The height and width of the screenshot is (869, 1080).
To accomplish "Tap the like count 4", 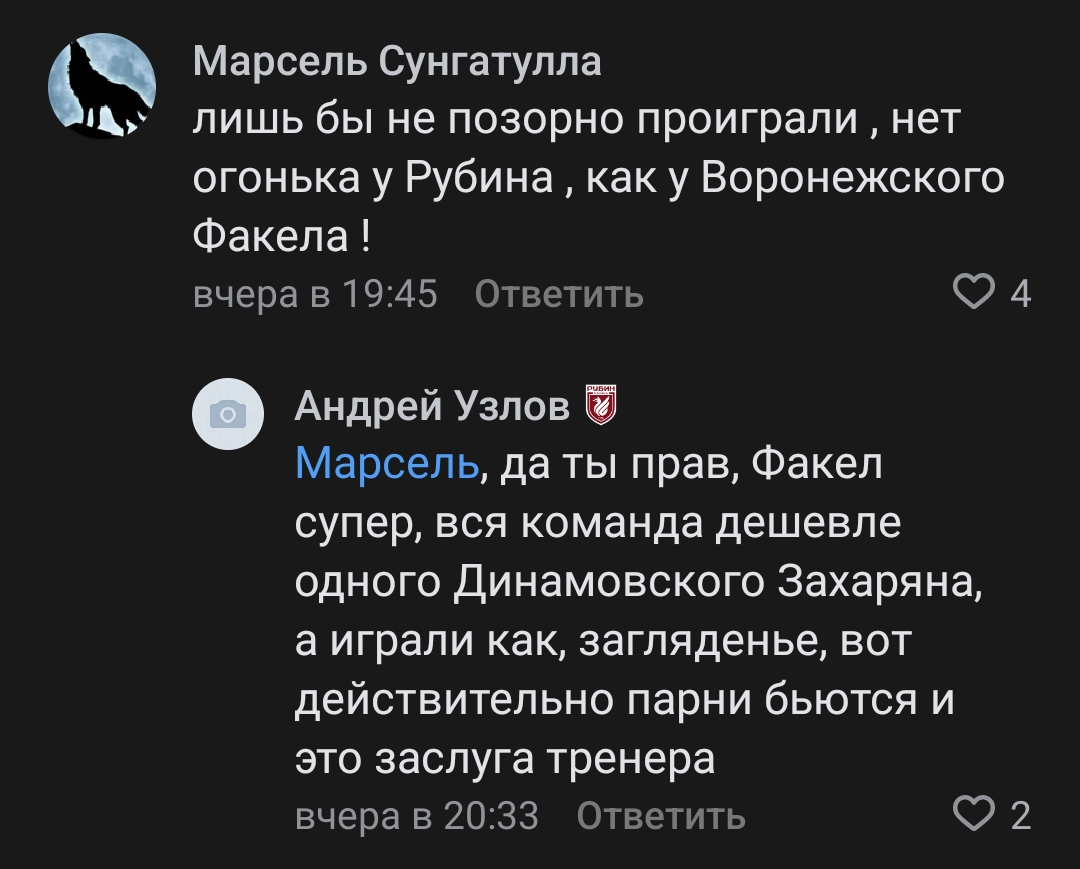I will click(x=1021, y=295).
